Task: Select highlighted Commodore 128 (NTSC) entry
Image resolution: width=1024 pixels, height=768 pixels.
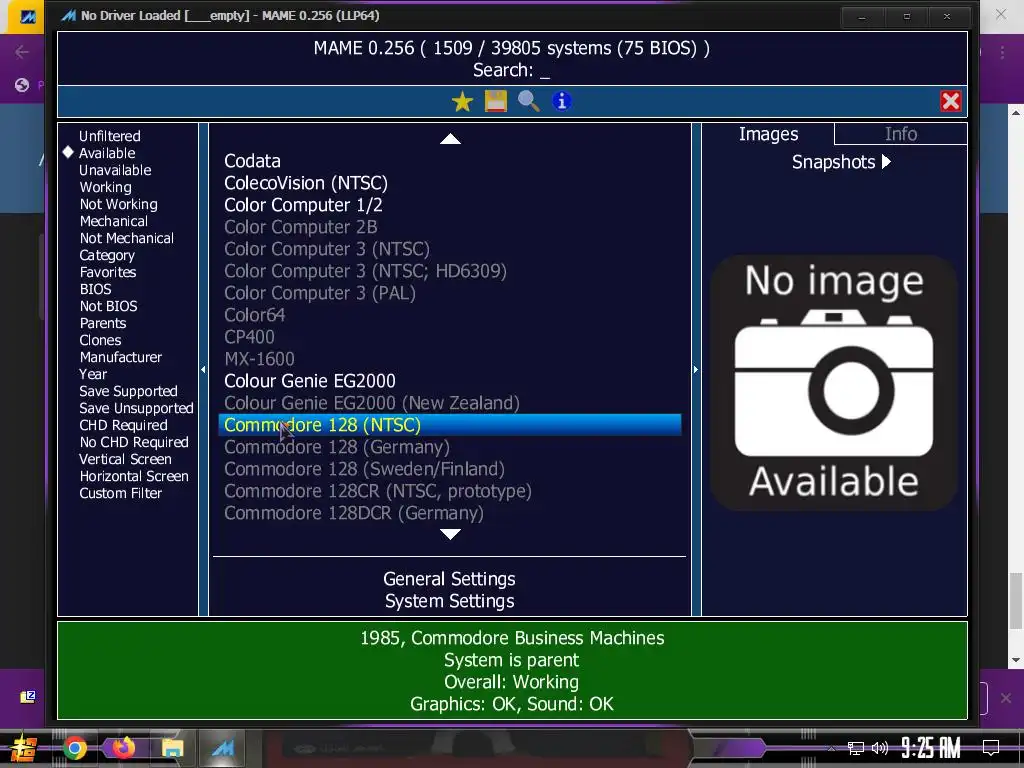Action: coord(449,424)
